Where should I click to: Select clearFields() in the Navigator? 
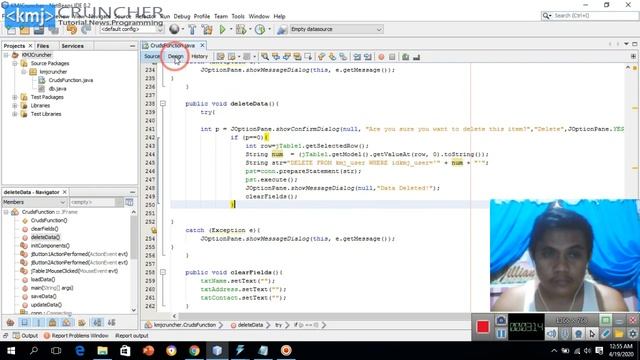click(44, 229)
